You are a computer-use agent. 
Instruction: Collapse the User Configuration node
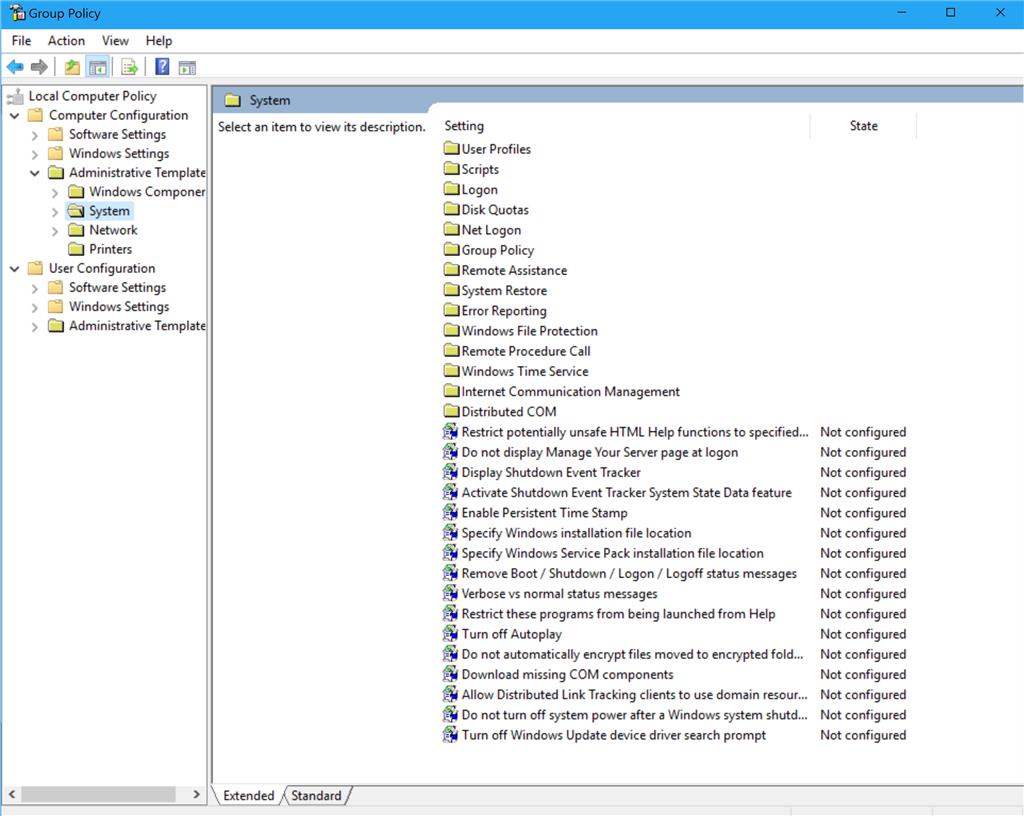pos(14,268)
